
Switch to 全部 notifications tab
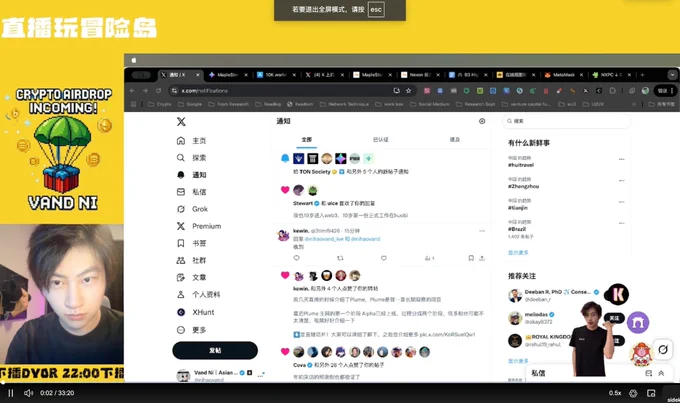[x=307, y=140]
